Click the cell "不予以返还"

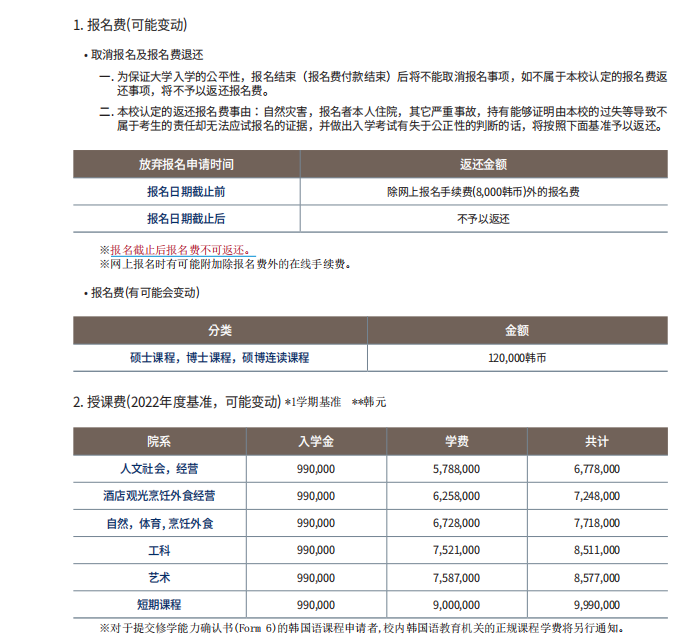483,219
